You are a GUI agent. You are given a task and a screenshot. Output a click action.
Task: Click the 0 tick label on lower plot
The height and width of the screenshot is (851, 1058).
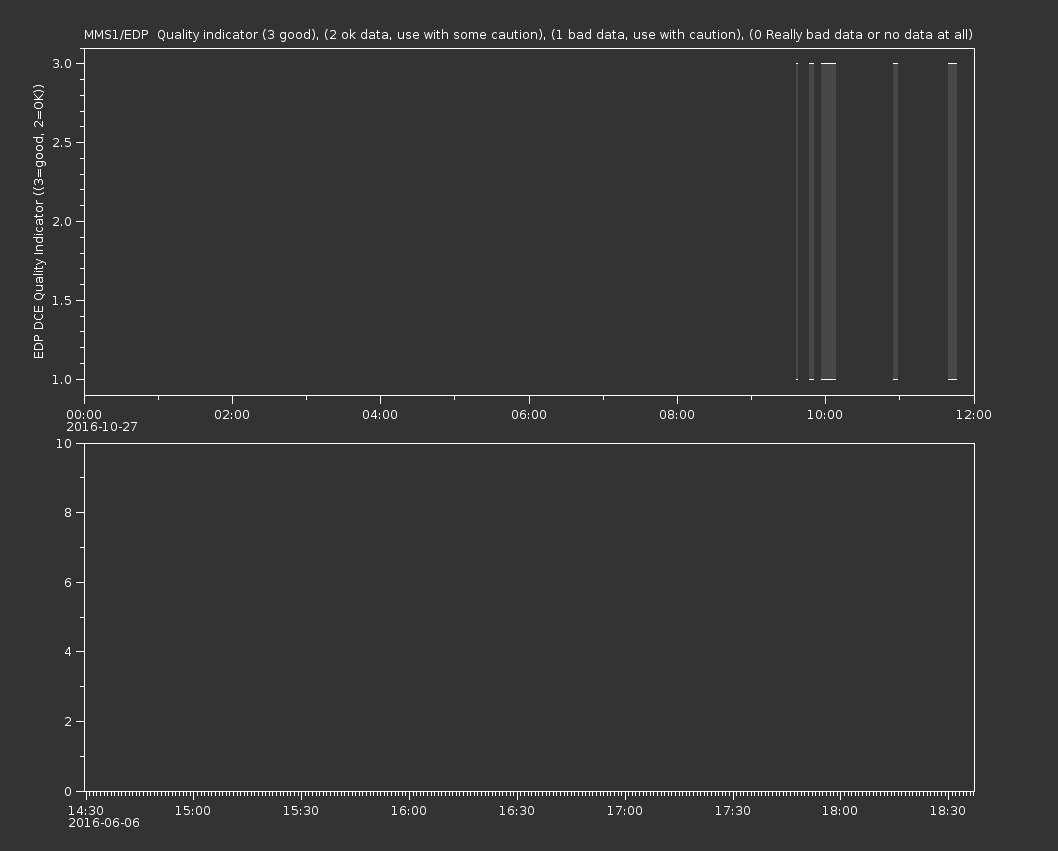coord(68,791)
